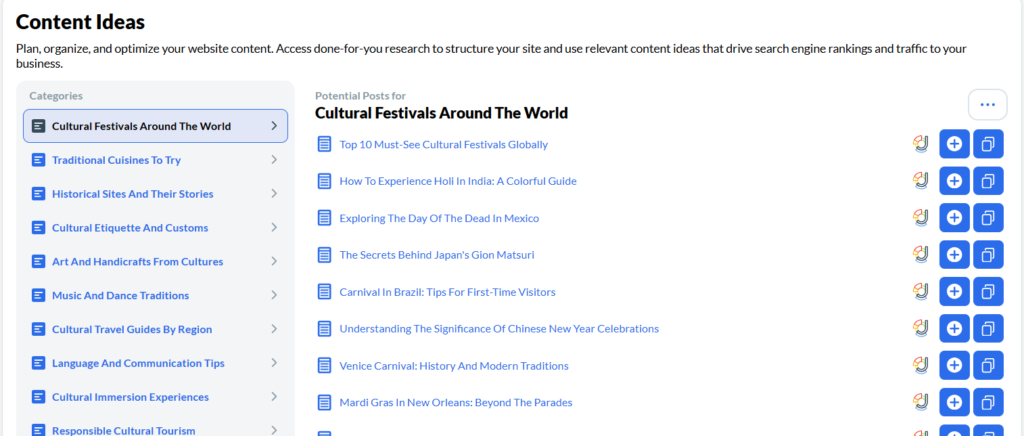Click the document icon beside Exploring Day Of The Dead
The image size is (1024, 436).
(x=324, y=218)
